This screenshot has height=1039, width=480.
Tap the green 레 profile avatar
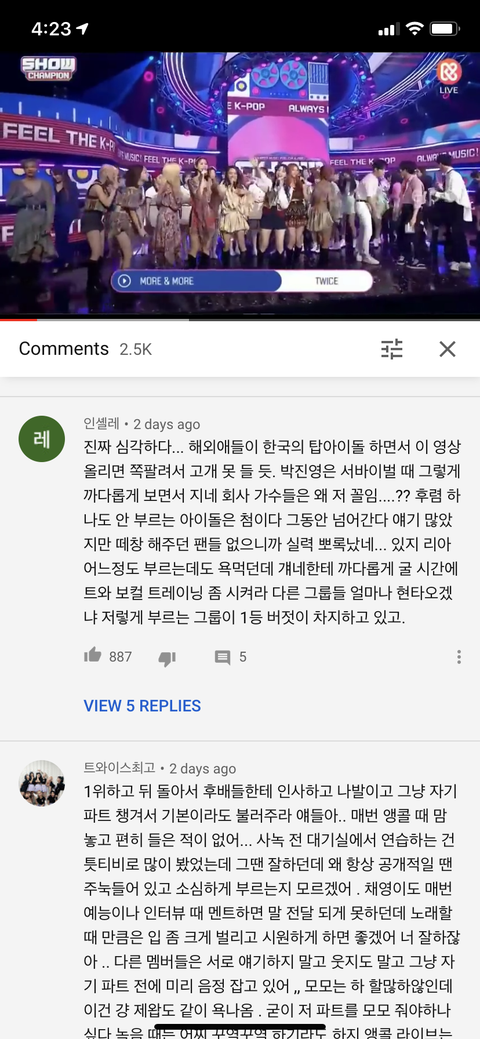pos(42,439)
